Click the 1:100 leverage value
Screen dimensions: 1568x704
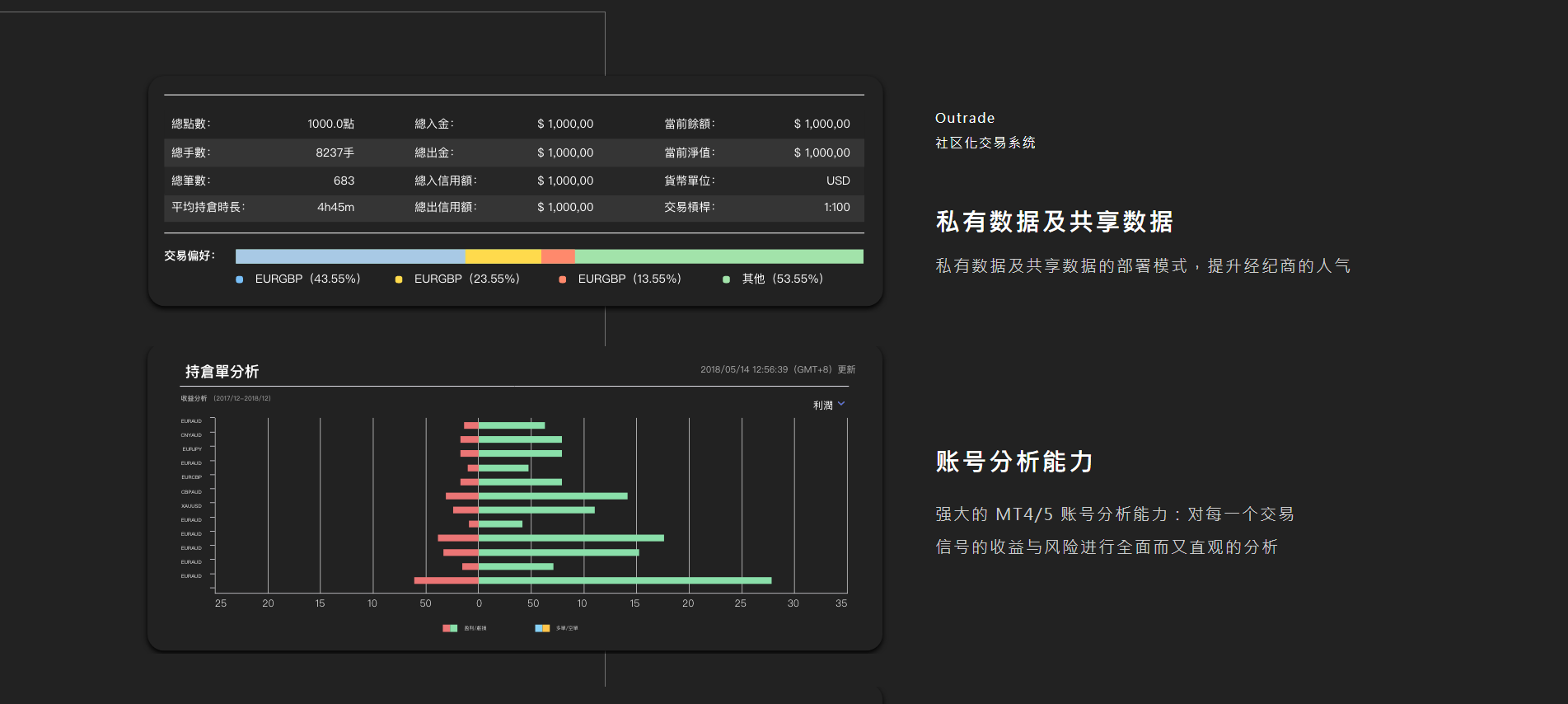pos(837,207)
